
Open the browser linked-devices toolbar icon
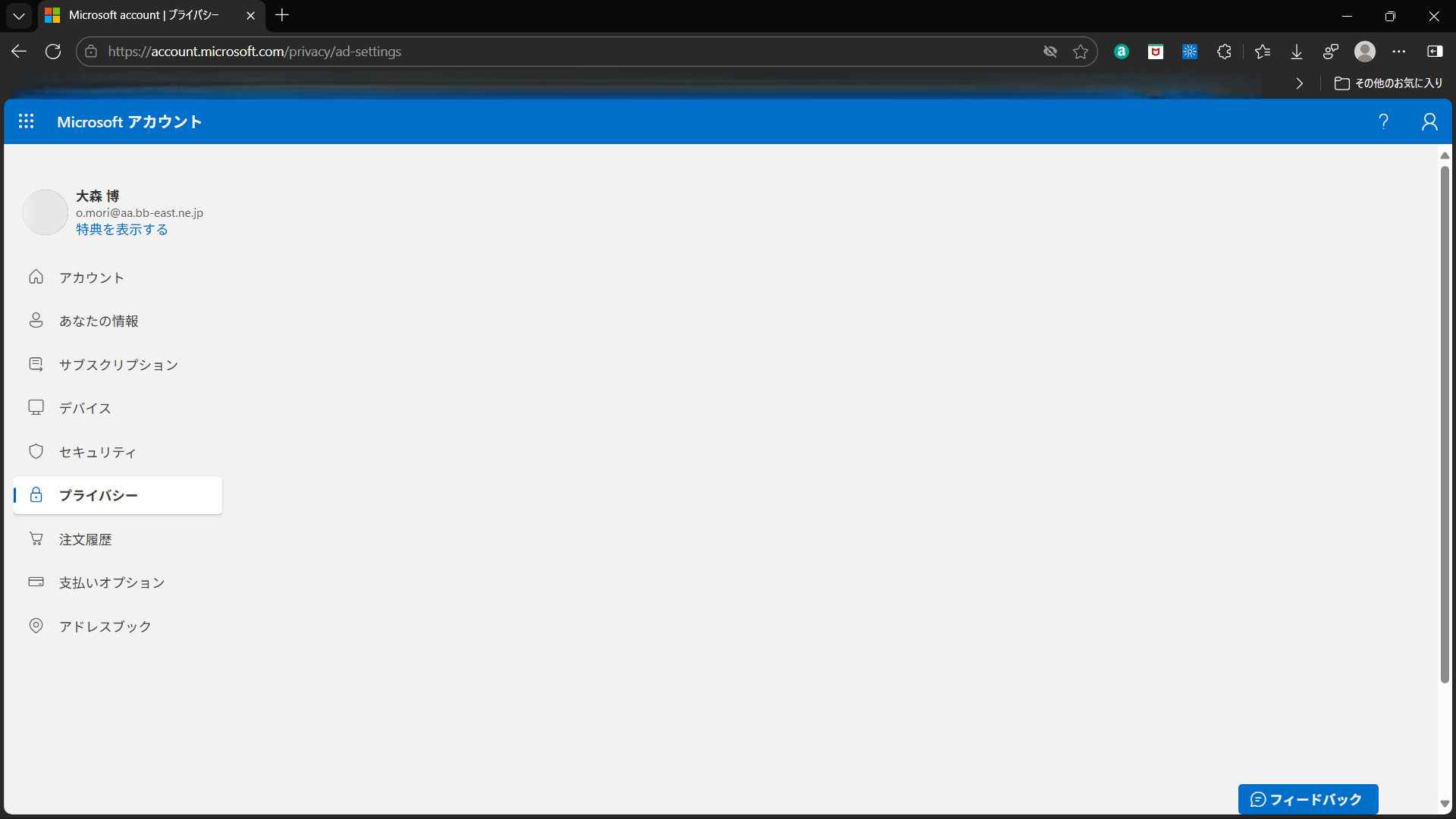(1331, 52)
